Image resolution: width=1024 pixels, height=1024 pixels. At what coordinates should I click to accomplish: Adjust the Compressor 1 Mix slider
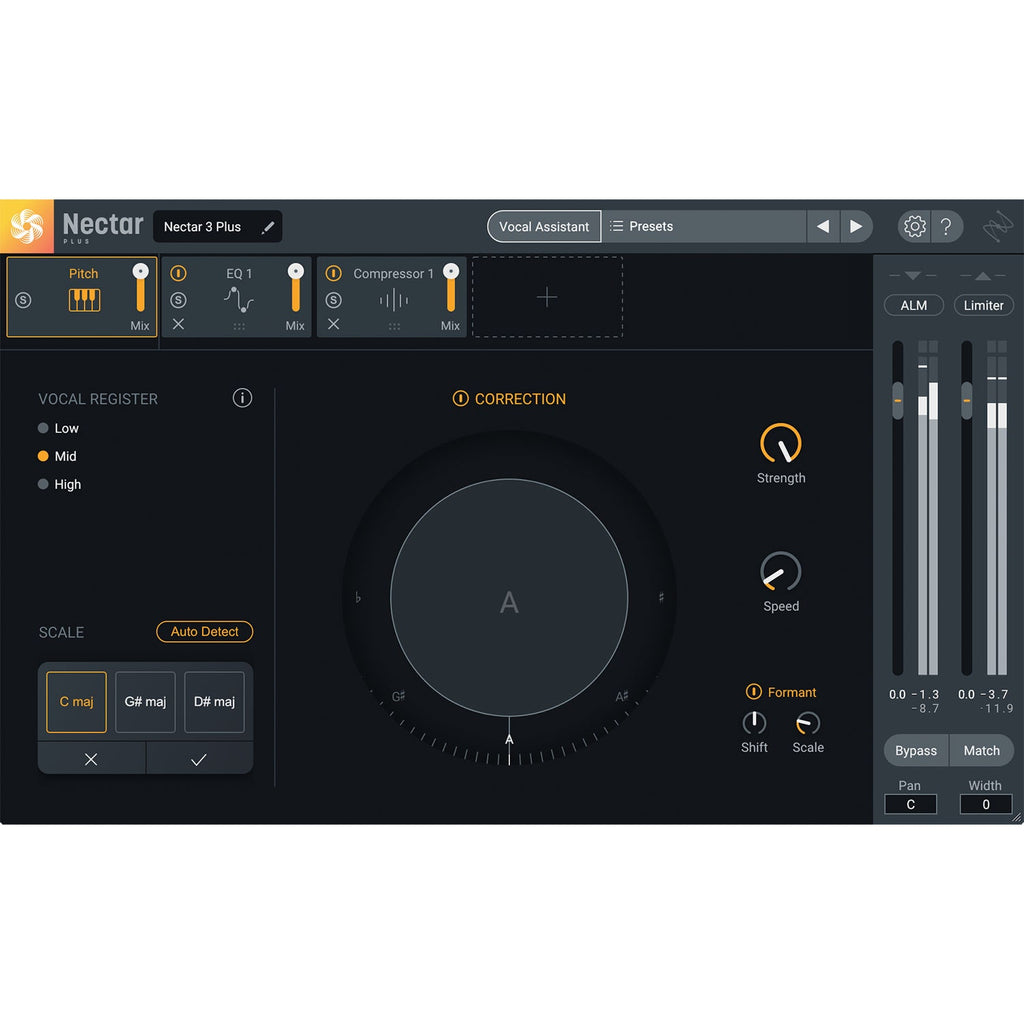451,288
